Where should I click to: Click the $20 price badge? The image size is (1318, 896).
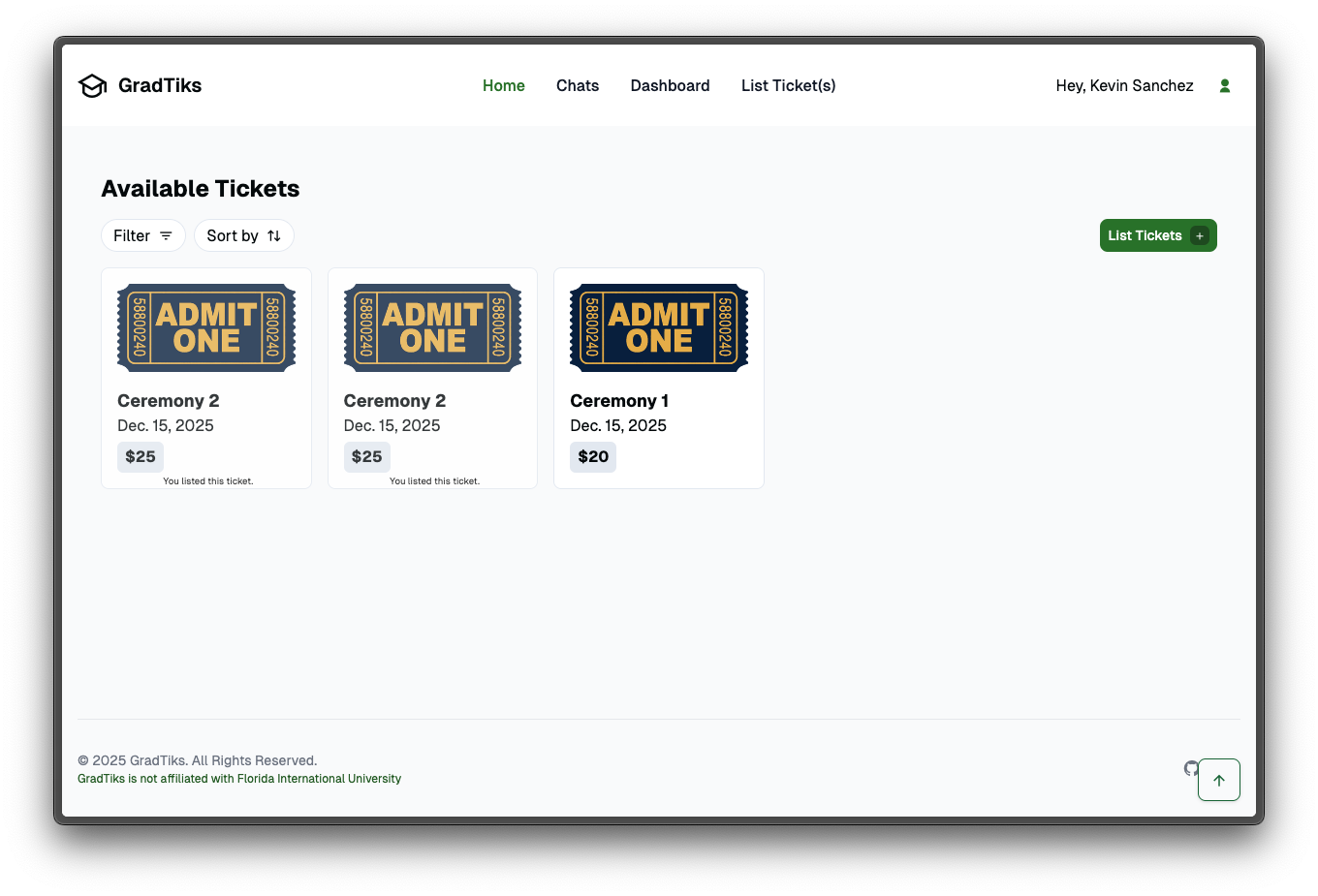click(593, 457)
